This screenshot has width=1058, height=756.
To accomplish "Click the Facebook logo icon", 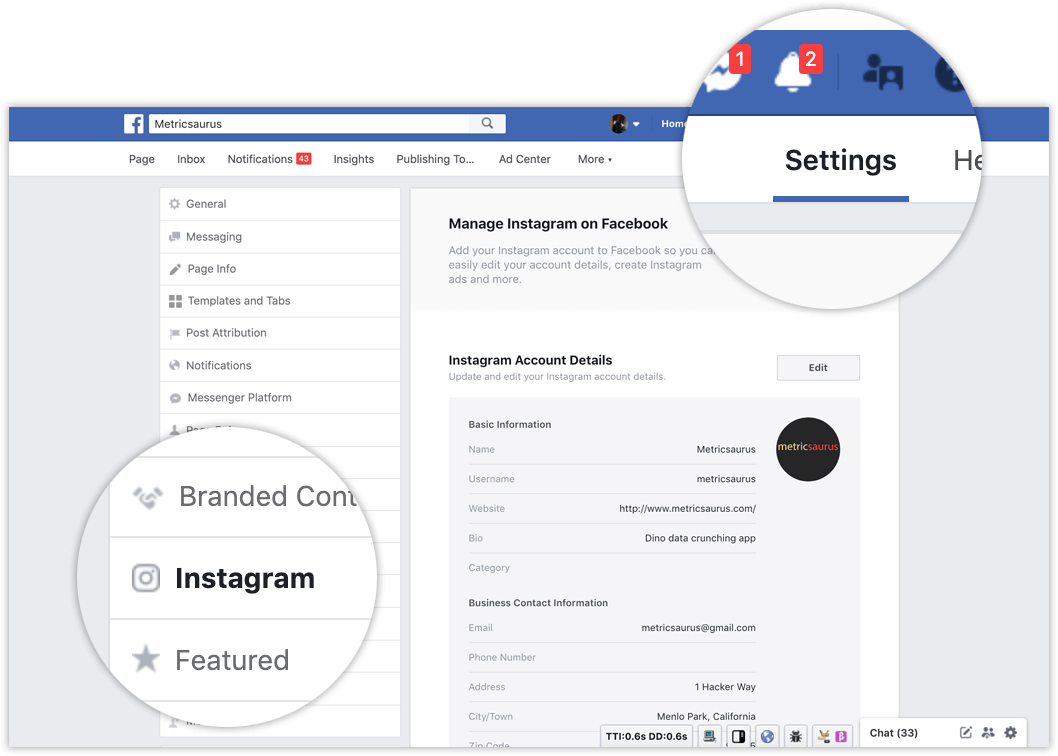I will click(x=134, y=124).
